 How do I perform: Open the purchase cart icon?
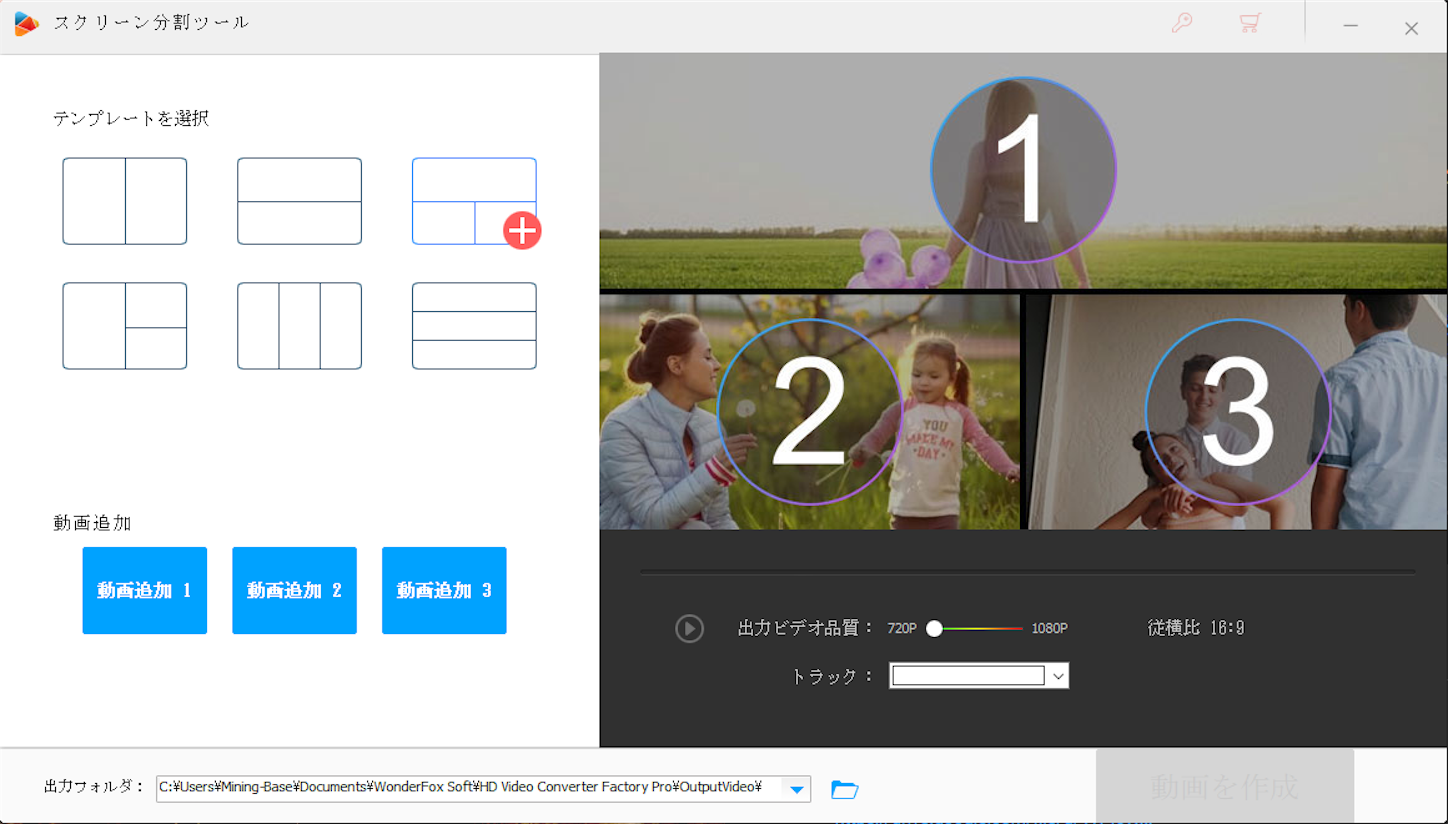point(1249,24)
